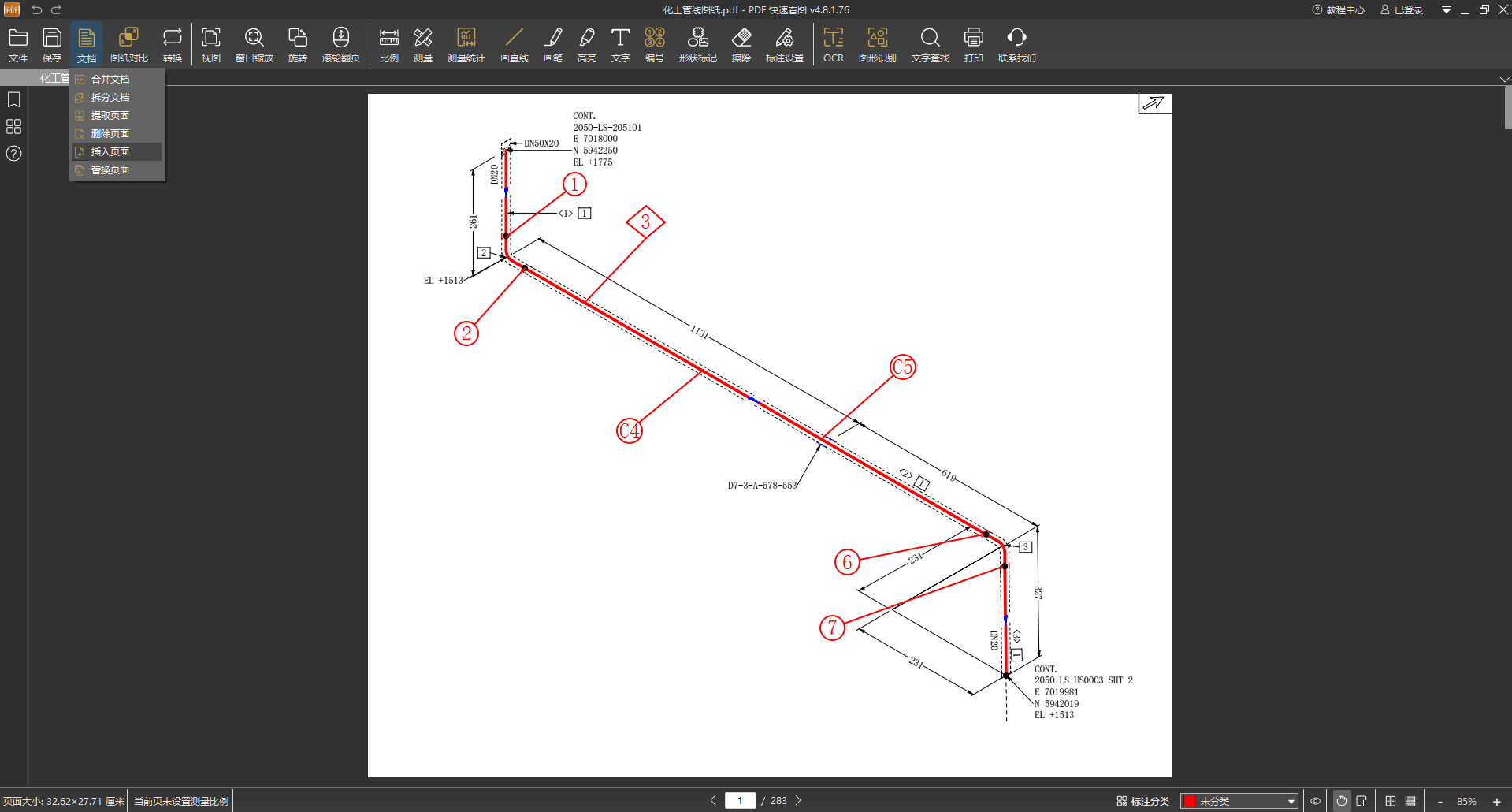The height and width of the screenshot is (812, 1512).
Task: Click 教程中心 tutorial center link
Action: click(1338, 9)
